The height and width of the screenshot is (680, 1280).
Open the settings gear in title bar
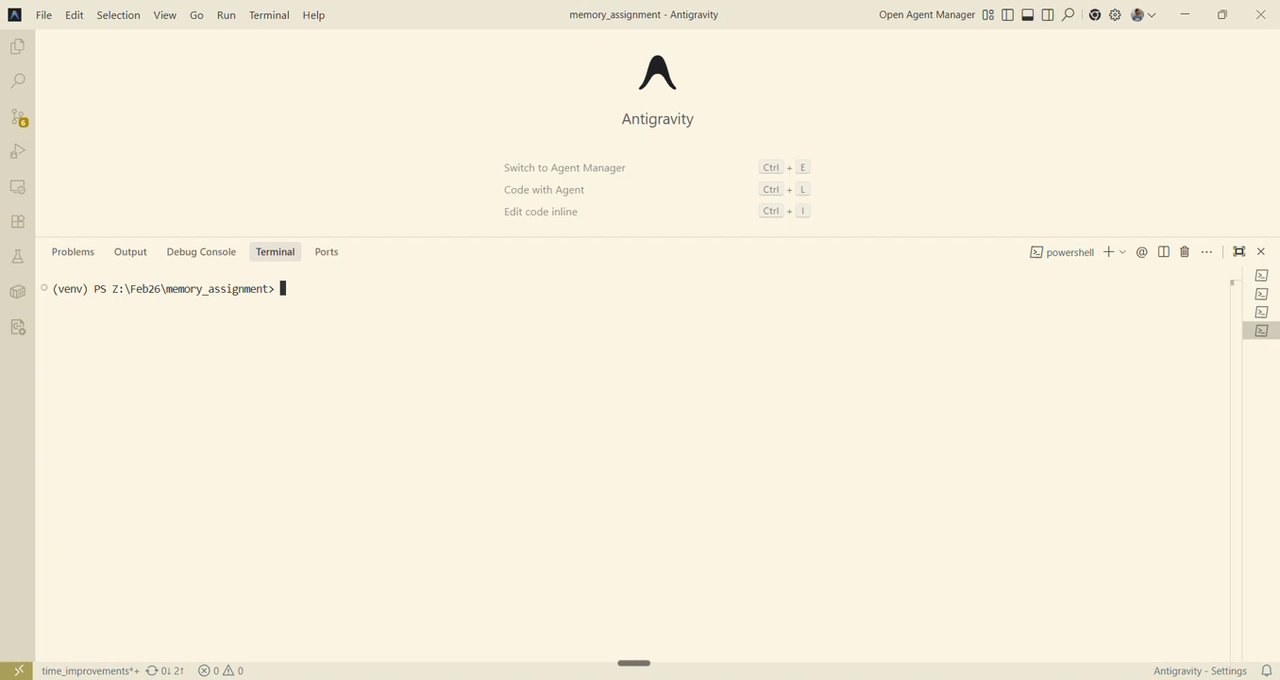[1115, 15]
